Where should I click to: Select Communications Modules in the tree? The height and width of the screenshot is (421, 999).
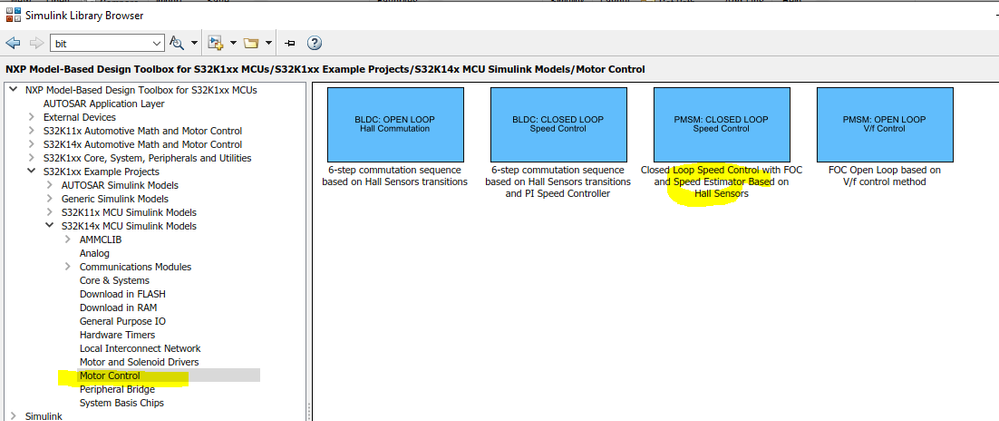point(135,267)
